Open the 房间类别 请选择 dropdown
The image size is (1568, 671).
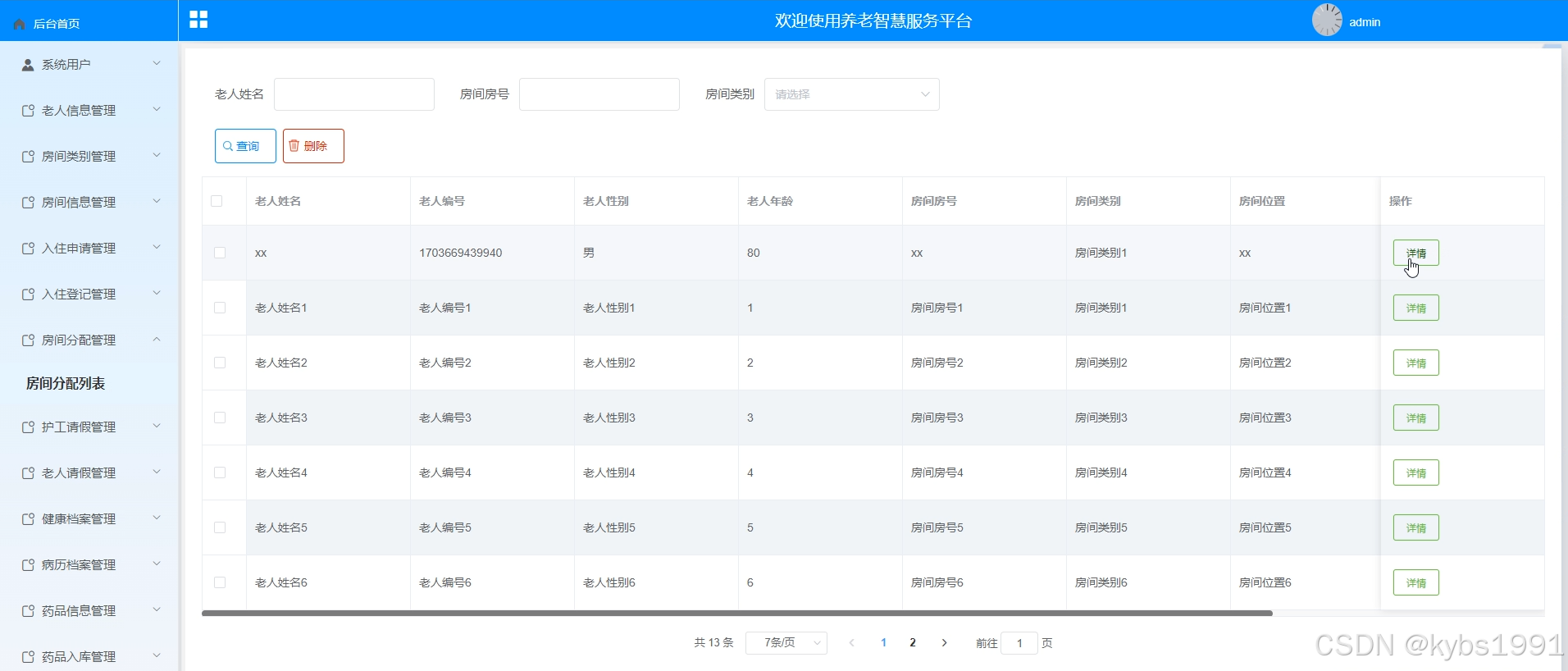[851, 94]
